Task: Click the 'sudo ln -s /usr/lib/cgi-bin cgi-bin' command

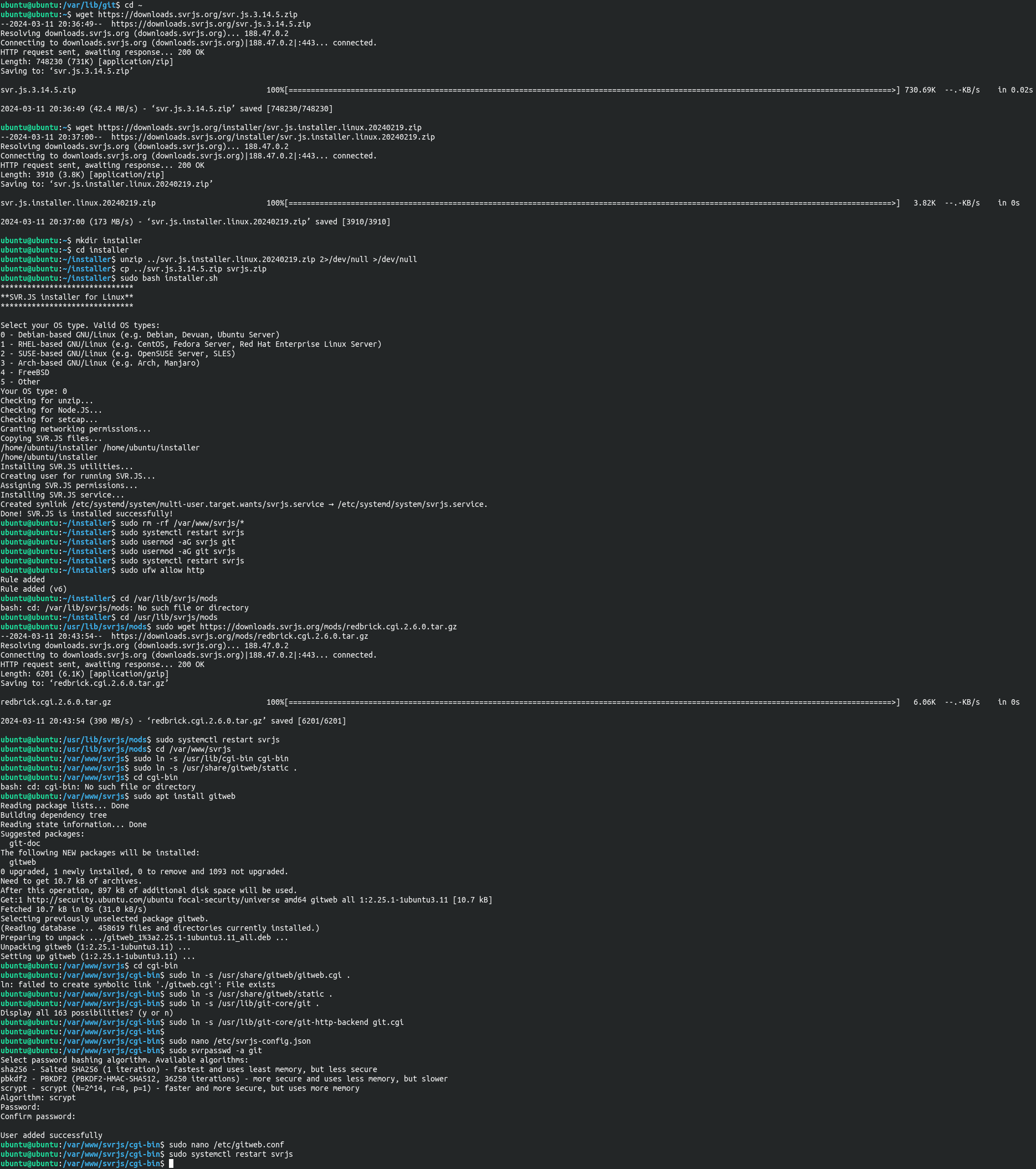Action: (211, 758)
